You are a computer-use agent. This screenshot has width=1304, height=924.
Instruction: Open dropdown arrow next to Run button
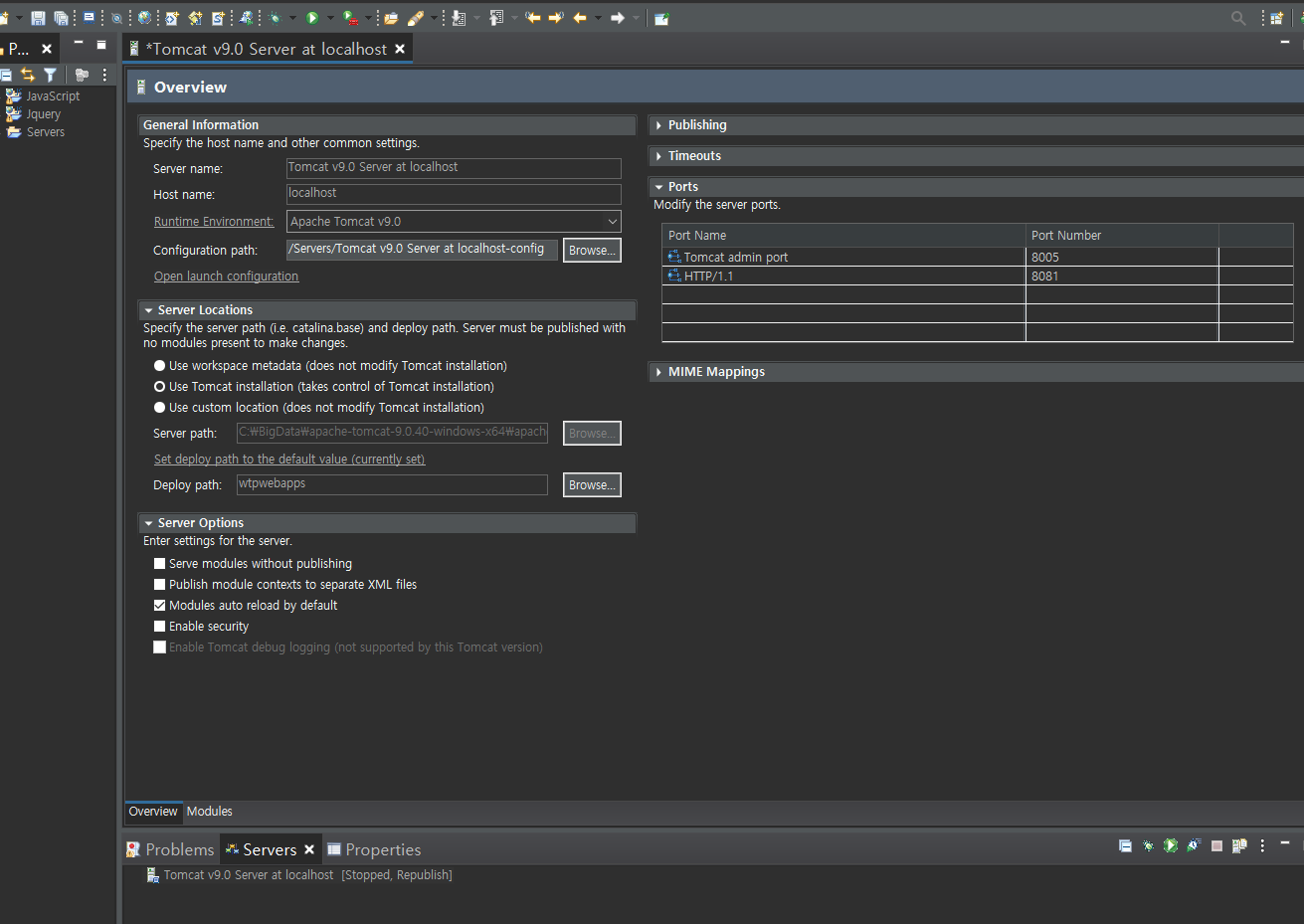pyautogui.click(x=330, y=18)
